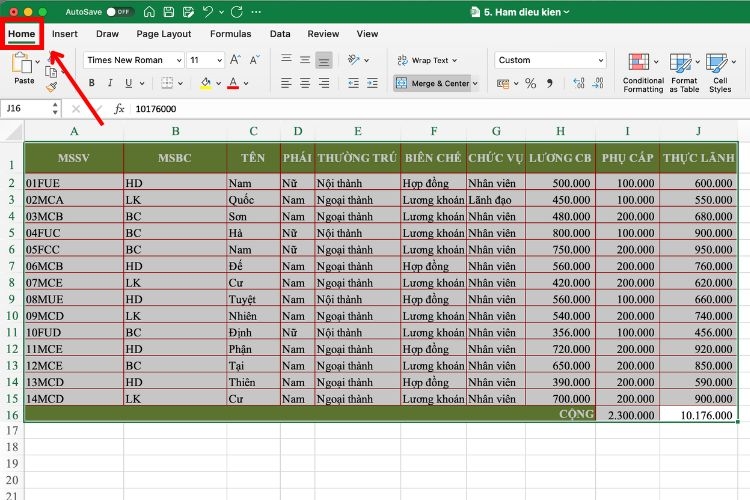The height and width of the screenshot is (500, 750).
Task: Open the Draw ribbon tab
Action: (x=107, y=34)
